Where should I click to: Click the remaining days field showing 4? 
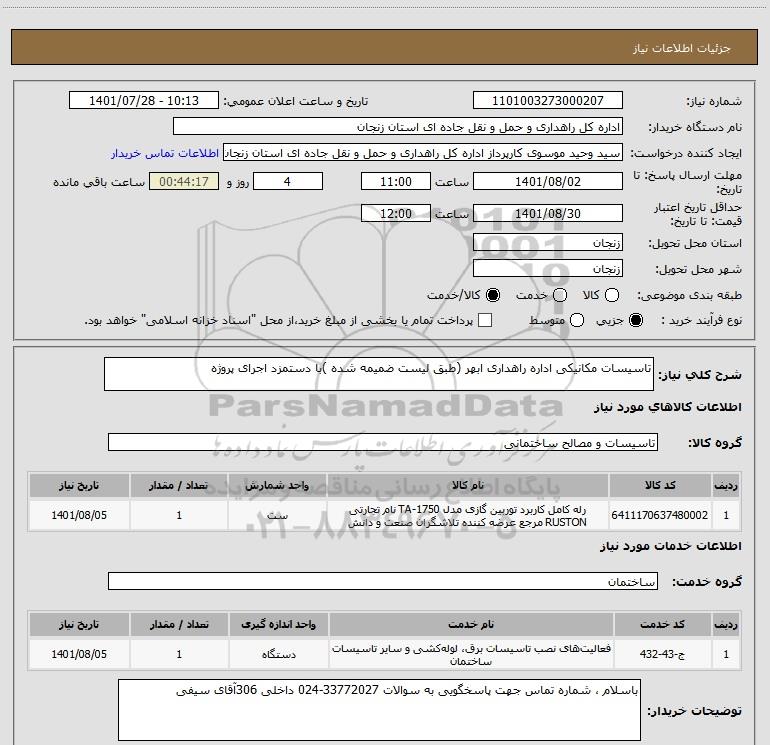(x=287, y=182)
